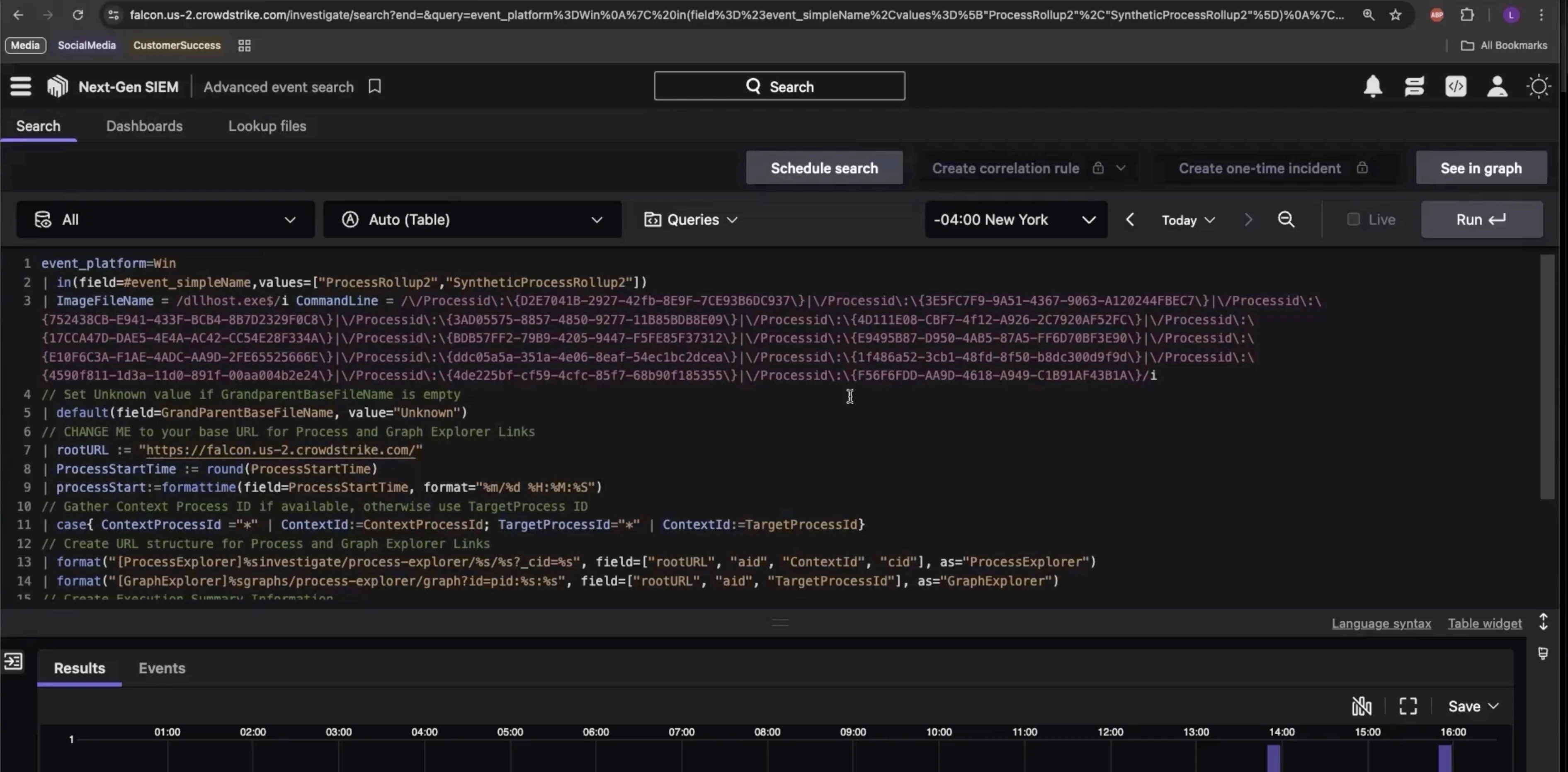Open the hamburger main menu
The height and width of the screenshot is (772, 1568).
[x=21, y=87]
